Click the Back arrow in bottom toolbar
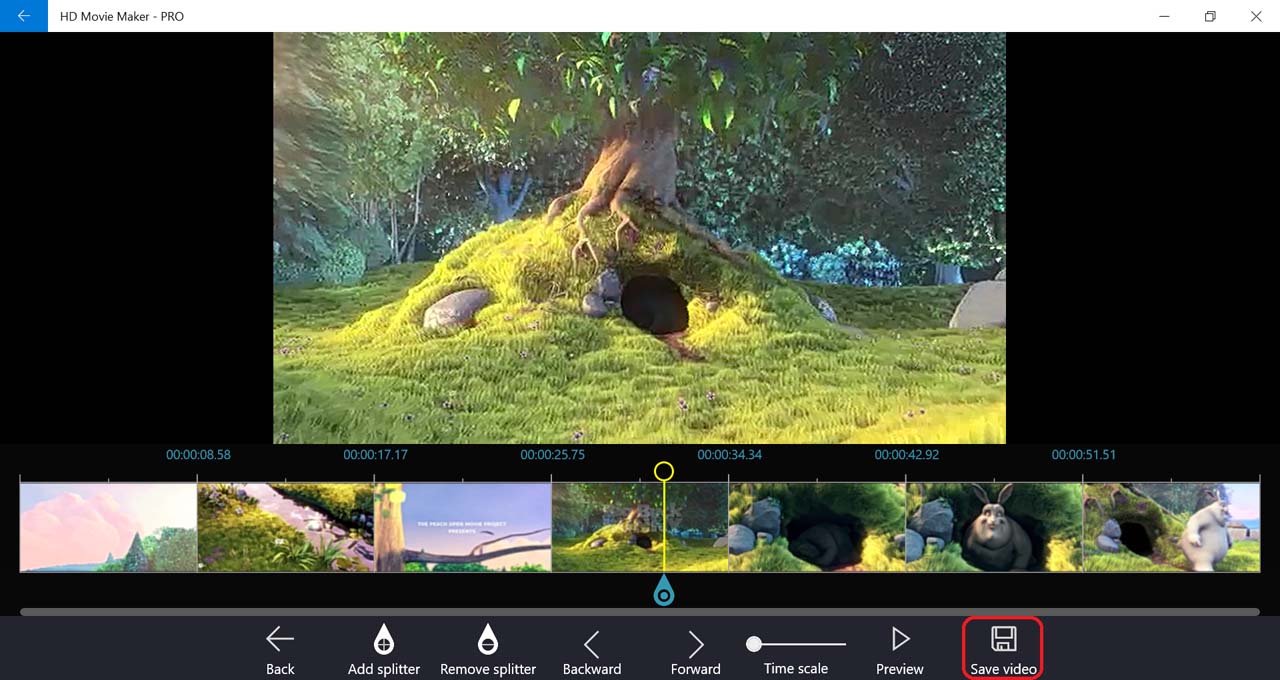The image size is (1280, 680). [x=280, y=649]
